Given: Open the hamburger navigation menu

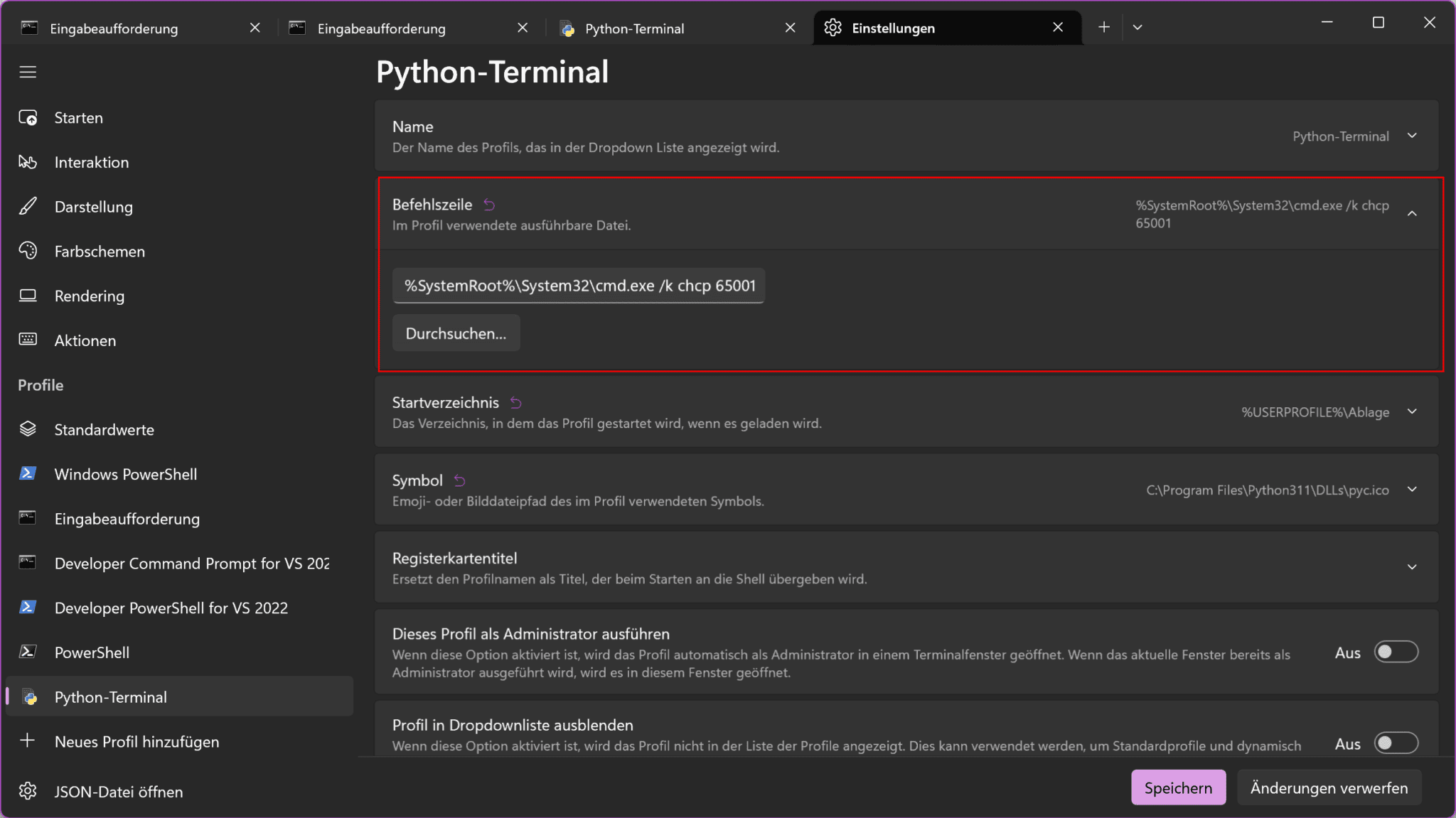Looking at the screenshot, I should [28, 72].
